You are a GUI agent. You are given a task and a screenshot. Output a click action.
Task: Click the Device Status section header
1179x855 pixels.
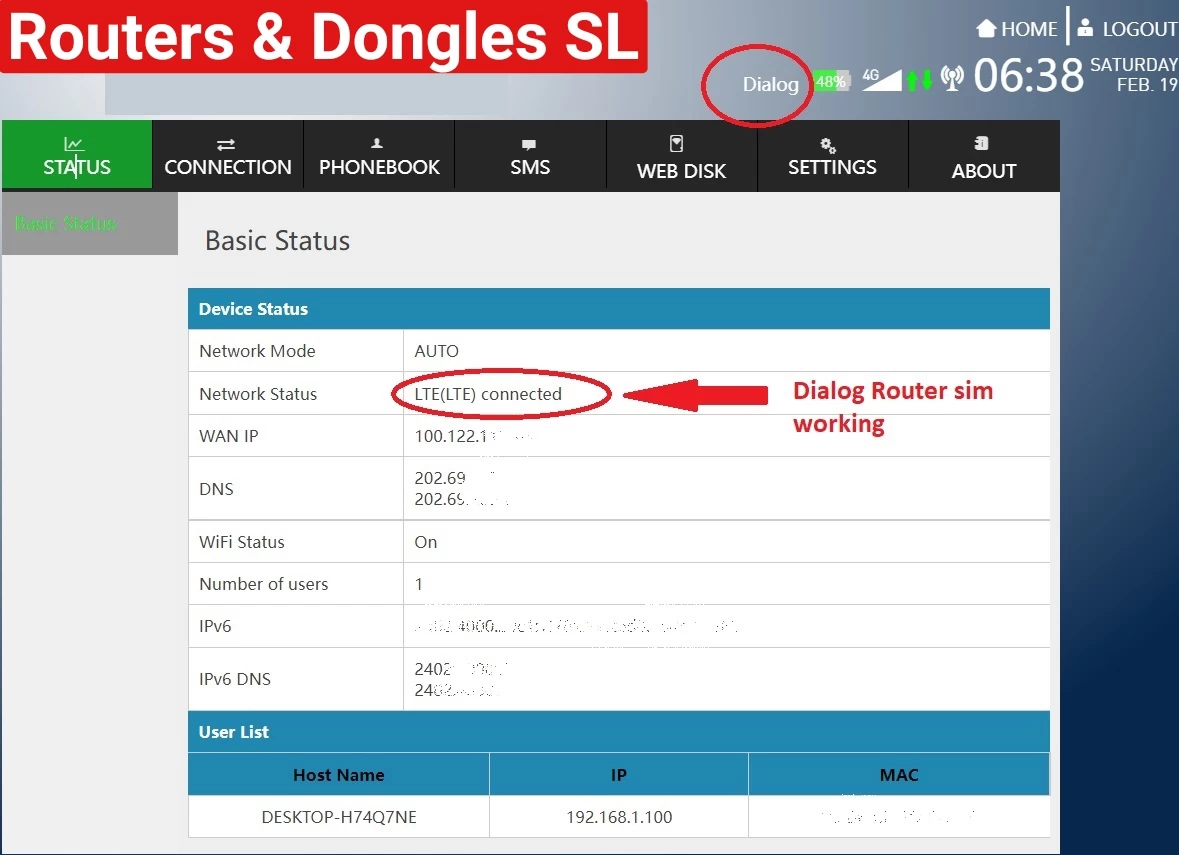(x=619, y=309)
